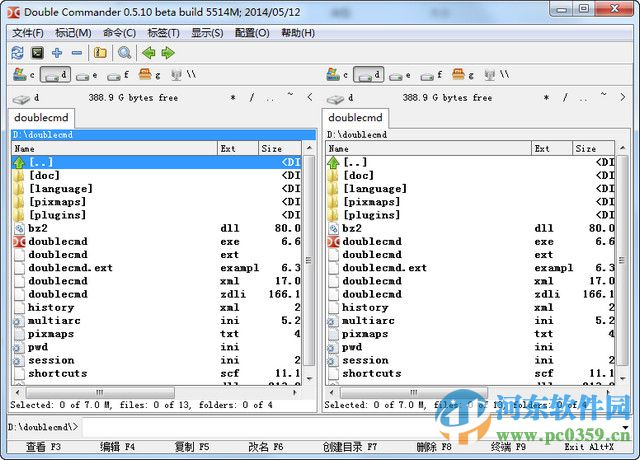Open network drive \\ in right panel

(x=497, y=75)
